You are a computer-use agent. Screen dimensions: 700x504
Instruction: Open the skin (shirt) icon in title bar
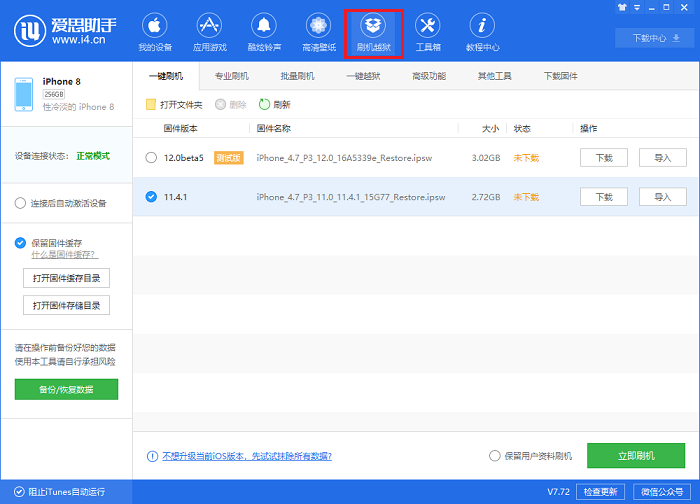(x=622, y=7)
